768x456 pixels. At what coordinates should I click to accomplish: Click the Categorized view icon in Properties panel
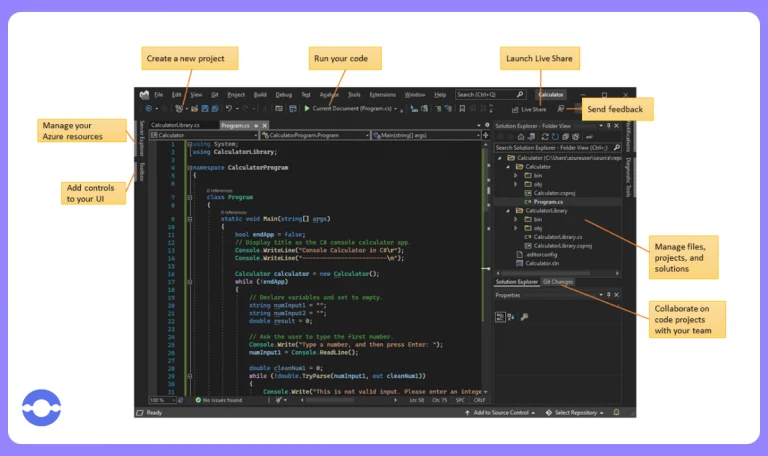(x=500, y=317)
